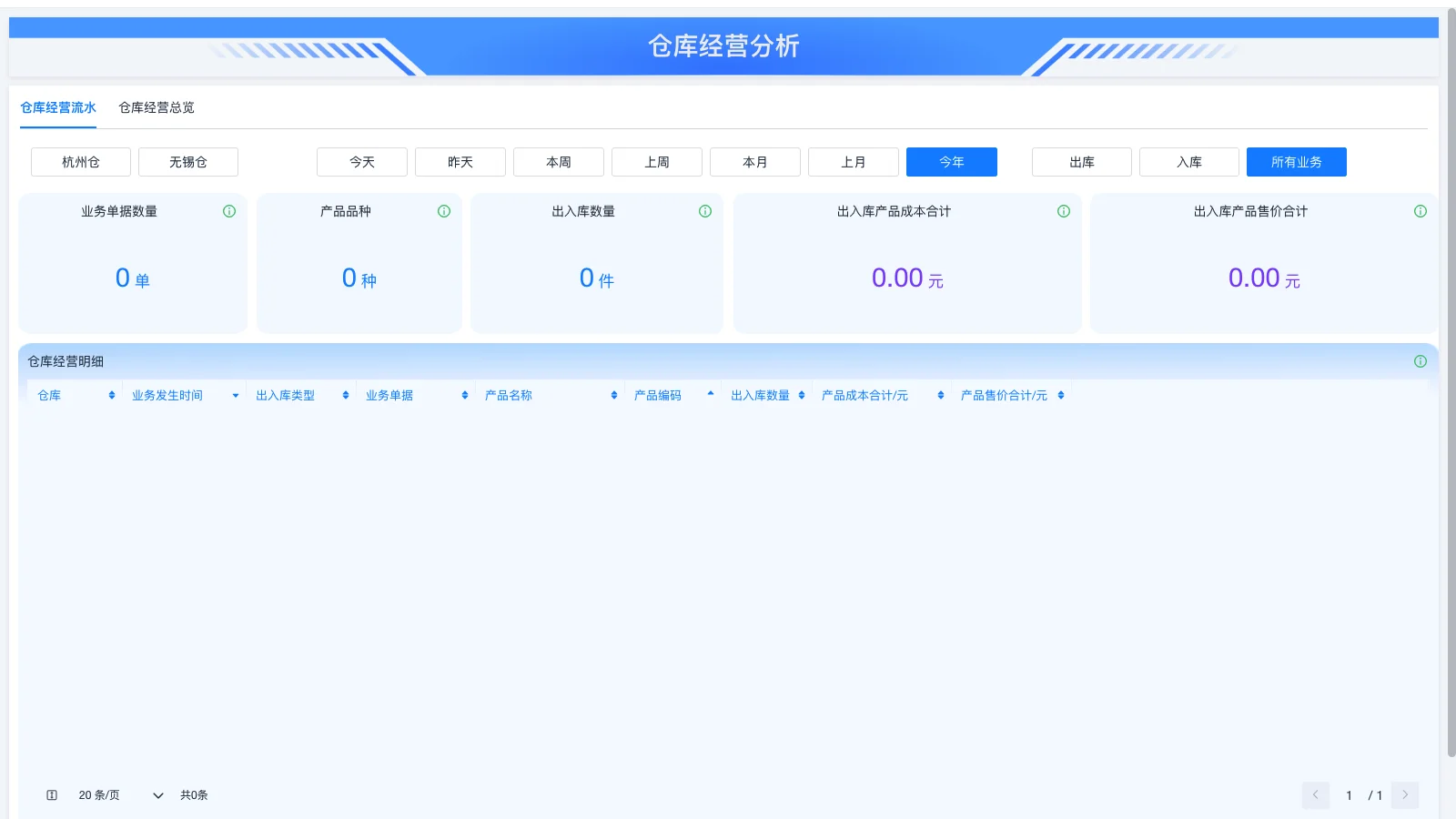Toggle sorting on the 仓库 column
Image resolution: width=1456 pixels, height=819 pixels.
tap(111, 395)
